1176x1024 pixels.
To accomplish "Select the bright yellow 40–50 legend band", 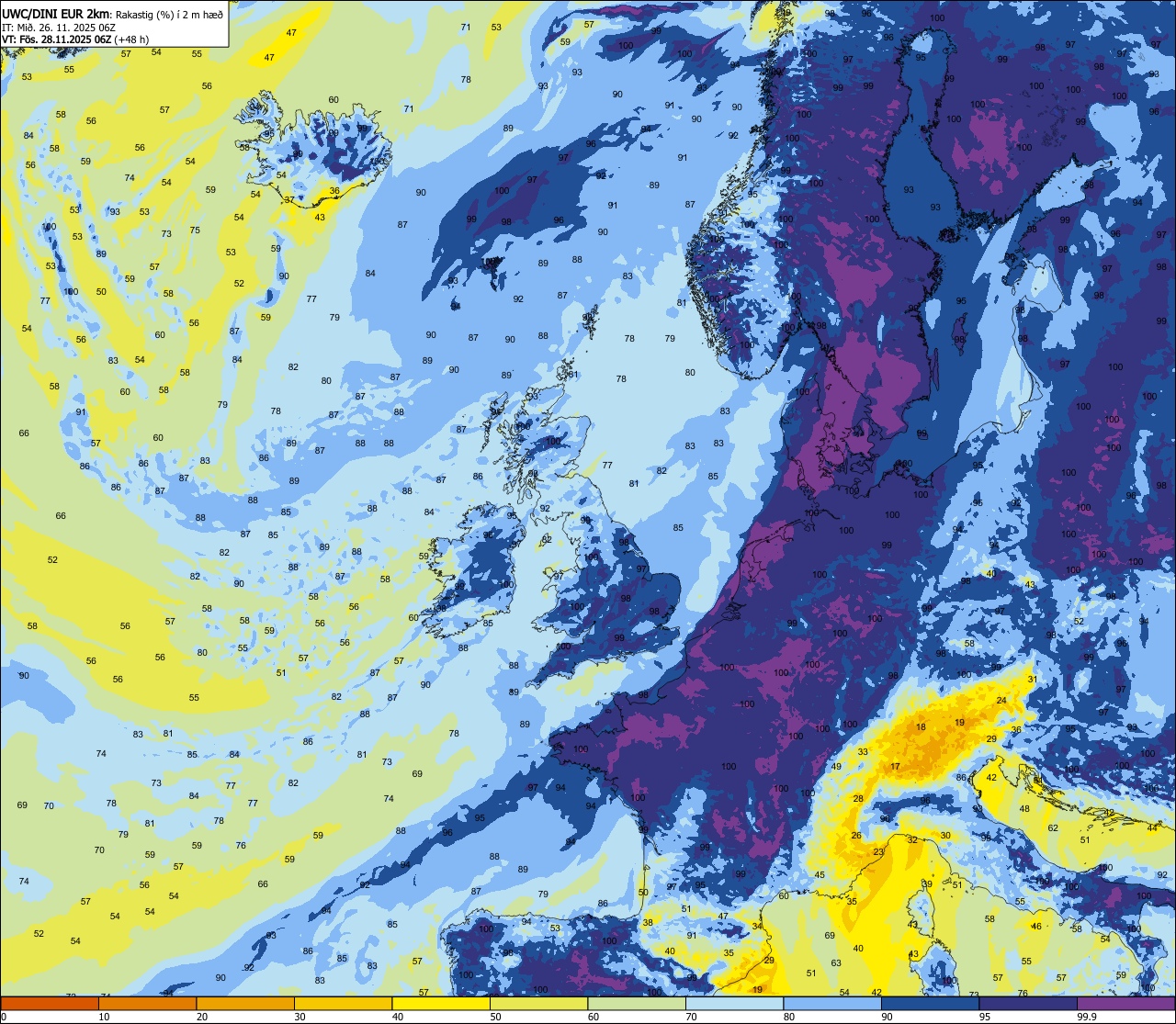I will [441, 1003].
